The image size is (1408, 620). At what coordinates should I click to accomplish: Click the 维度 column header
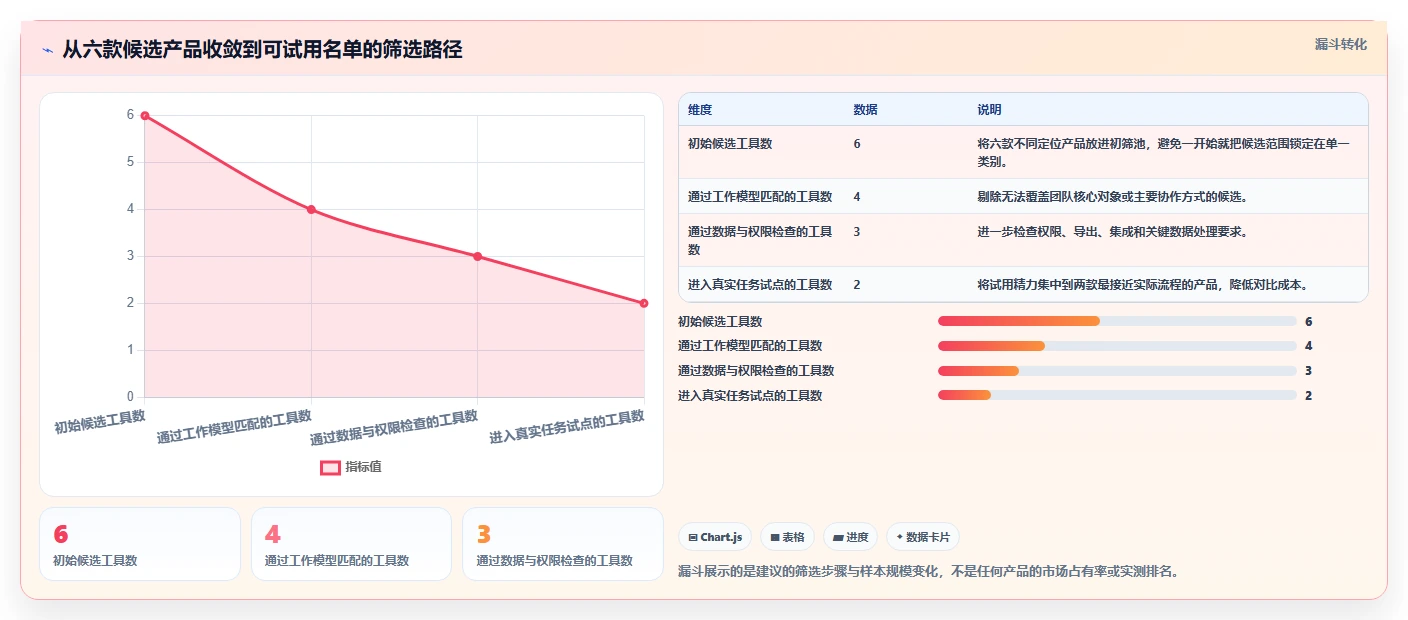[x=700, y=110]
